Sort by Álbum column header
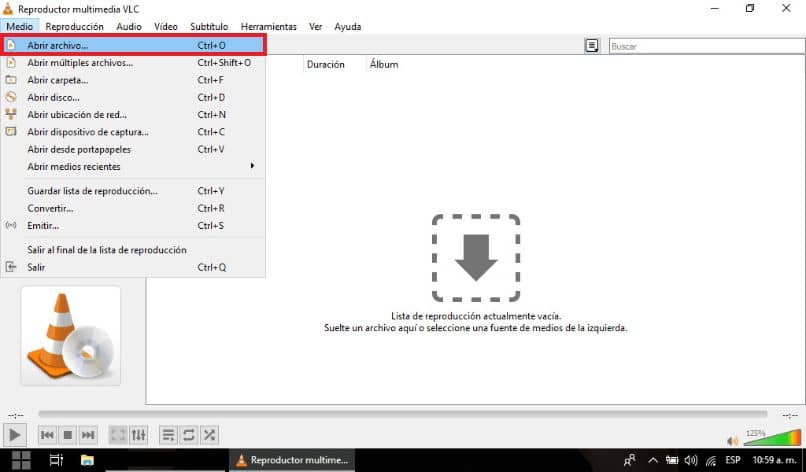The width and height of the screenshot is (806, 472). (x=384, y=64)
